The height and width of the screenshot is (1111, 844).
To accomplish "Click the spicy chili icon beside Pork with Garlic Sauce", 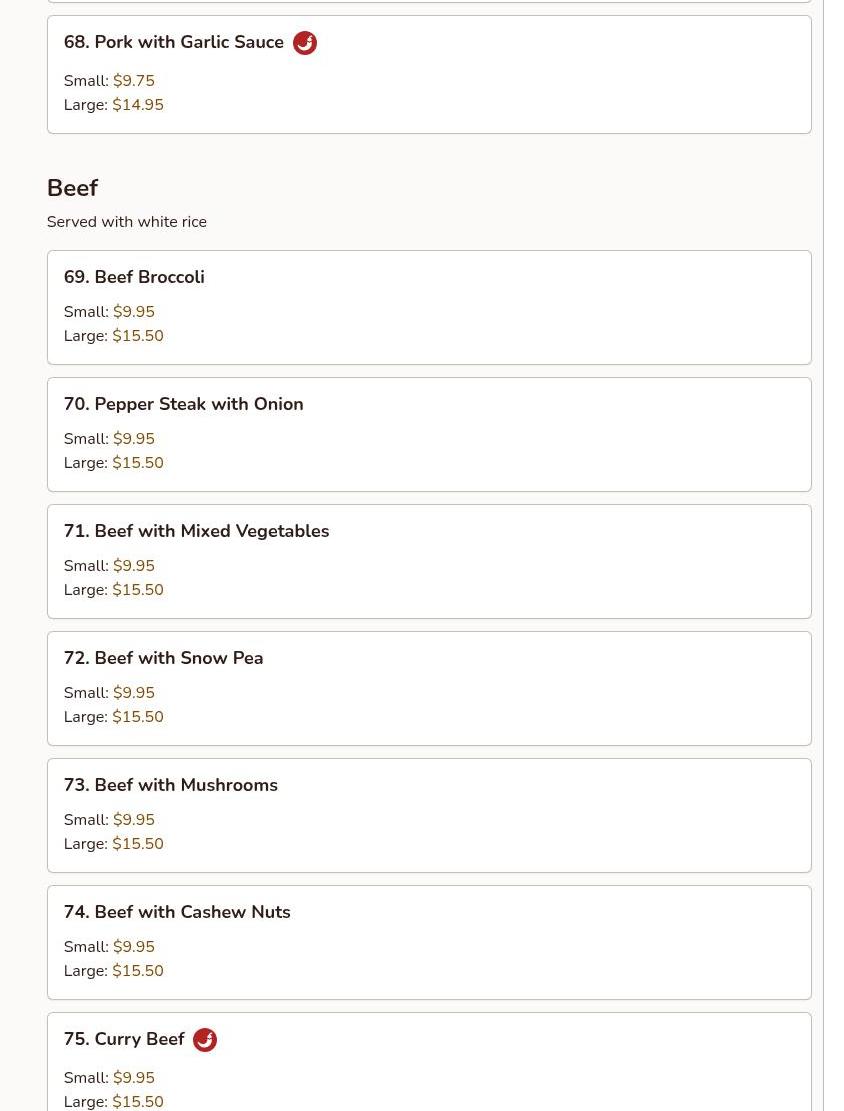I will tap(305, 43).
